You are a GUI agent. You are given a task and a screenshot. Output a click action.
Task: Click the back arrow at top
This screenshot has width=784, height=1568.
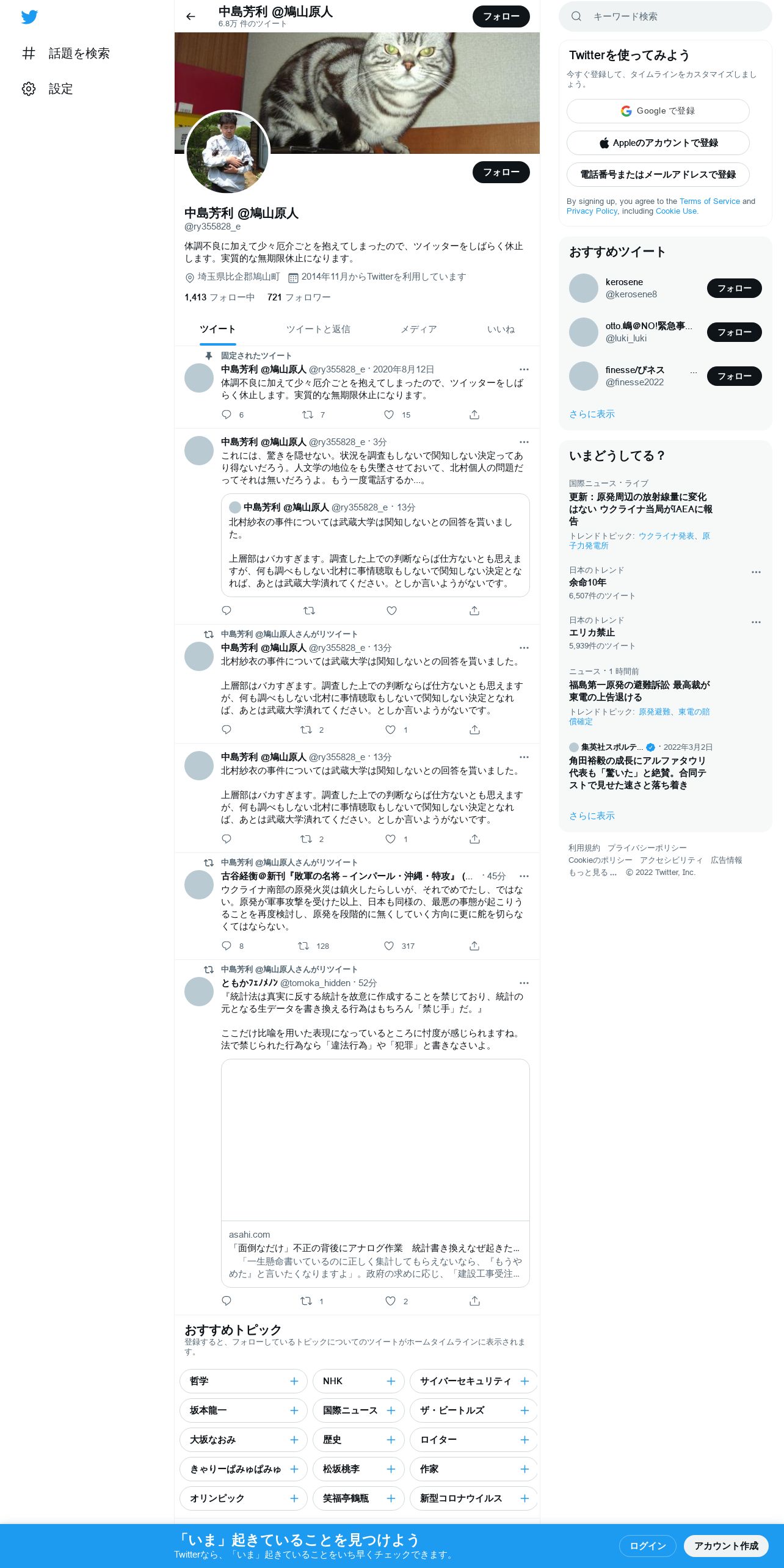(x=191, y=16)
